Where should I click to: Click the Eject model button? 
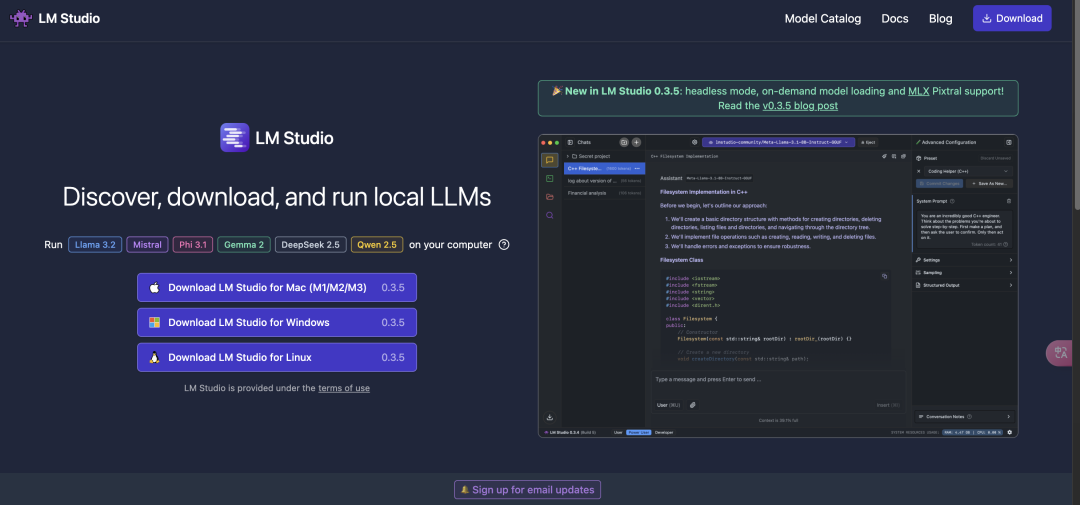(x=868, y=142)
